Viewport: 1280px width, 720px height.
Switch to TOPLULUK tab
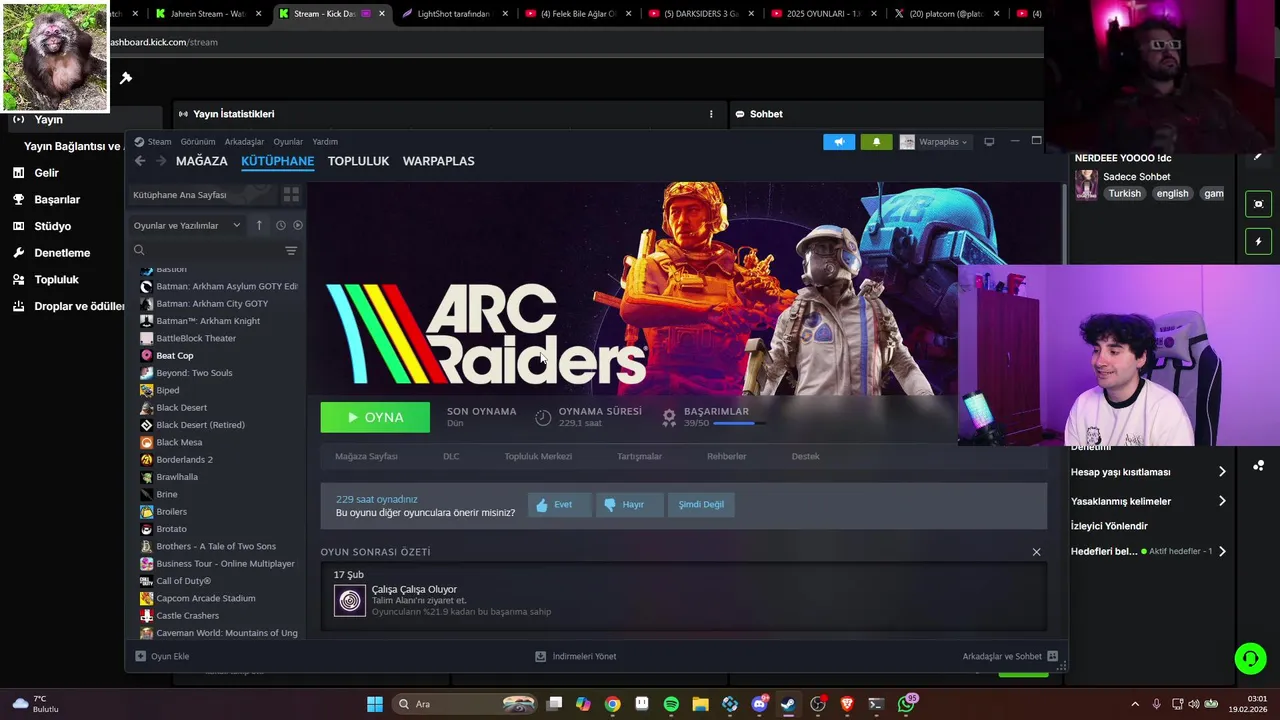point(358,161)
